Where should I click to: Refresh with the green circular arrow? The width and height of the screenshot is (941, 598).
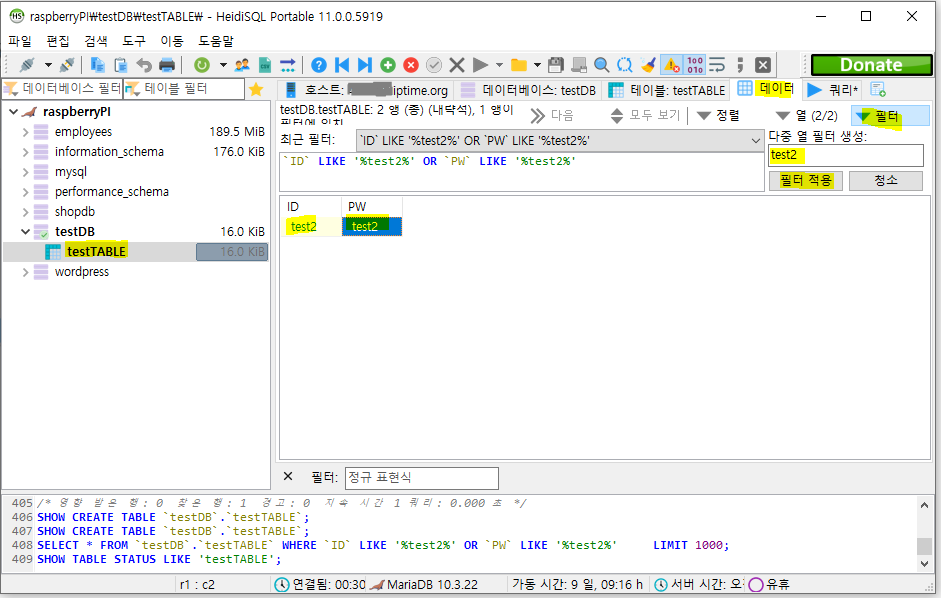coord(202,65)
